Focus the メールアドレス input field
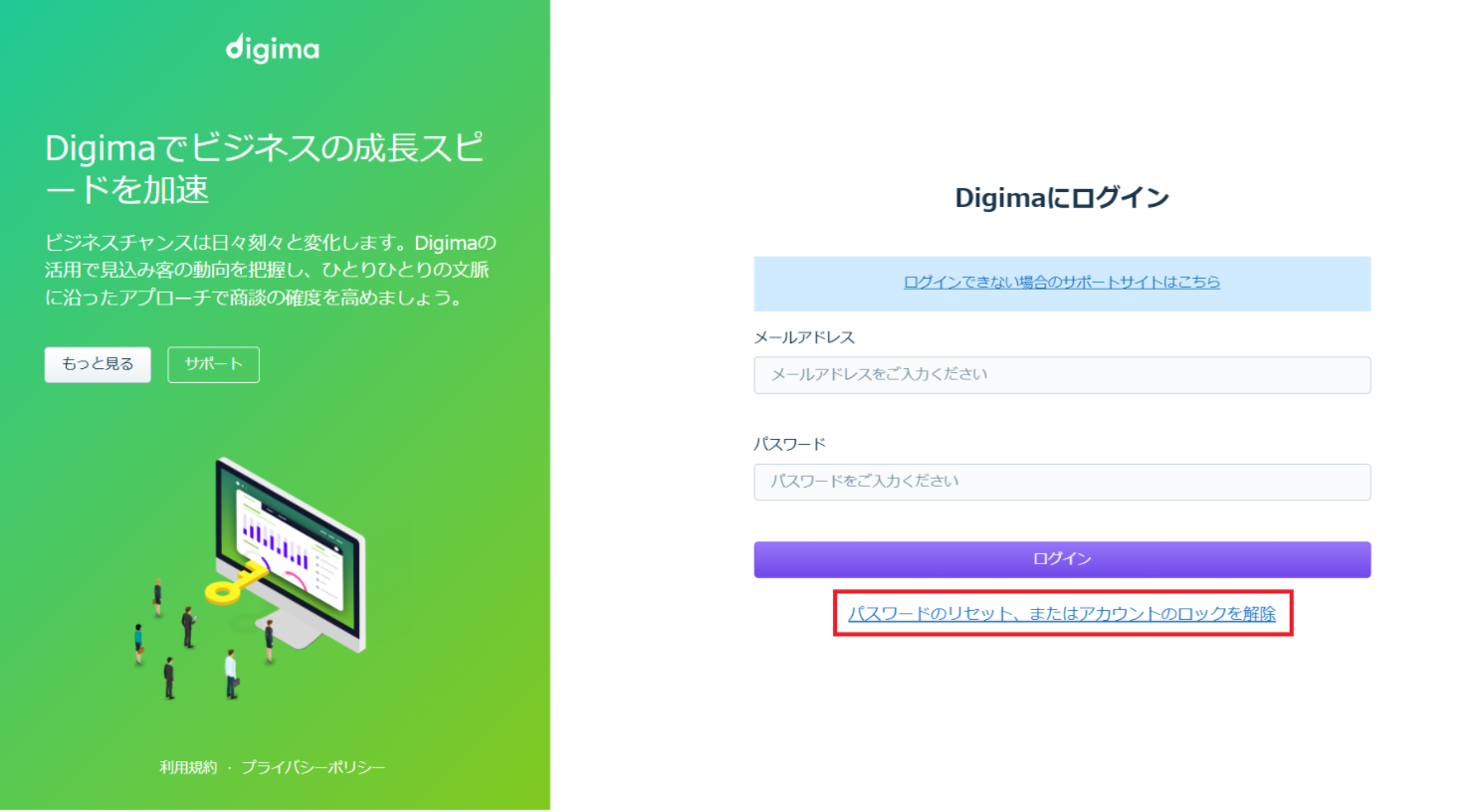 tap(1062, 375)
